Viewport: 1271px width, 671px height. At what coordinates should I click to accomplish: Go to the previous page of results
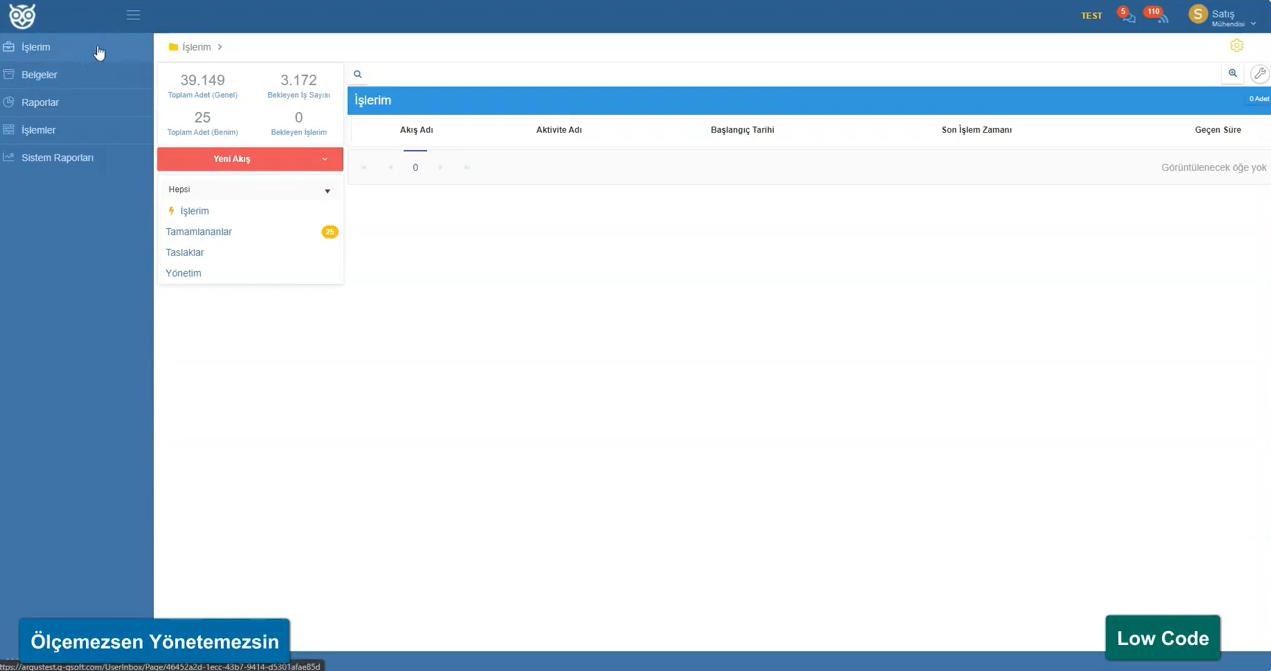390,168
